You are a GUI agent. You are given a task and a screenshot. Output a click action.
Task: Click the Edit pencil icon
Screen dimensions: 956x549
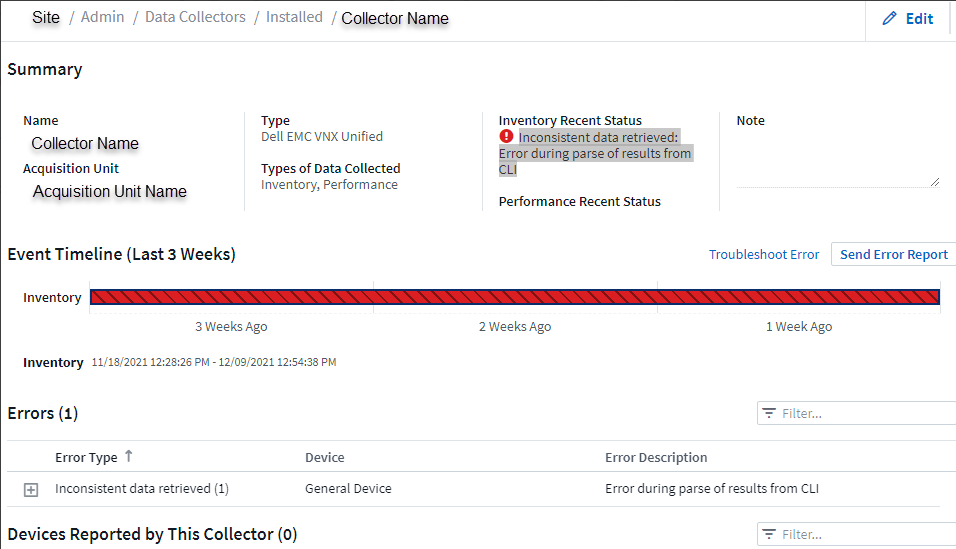(x=889, y=19)
